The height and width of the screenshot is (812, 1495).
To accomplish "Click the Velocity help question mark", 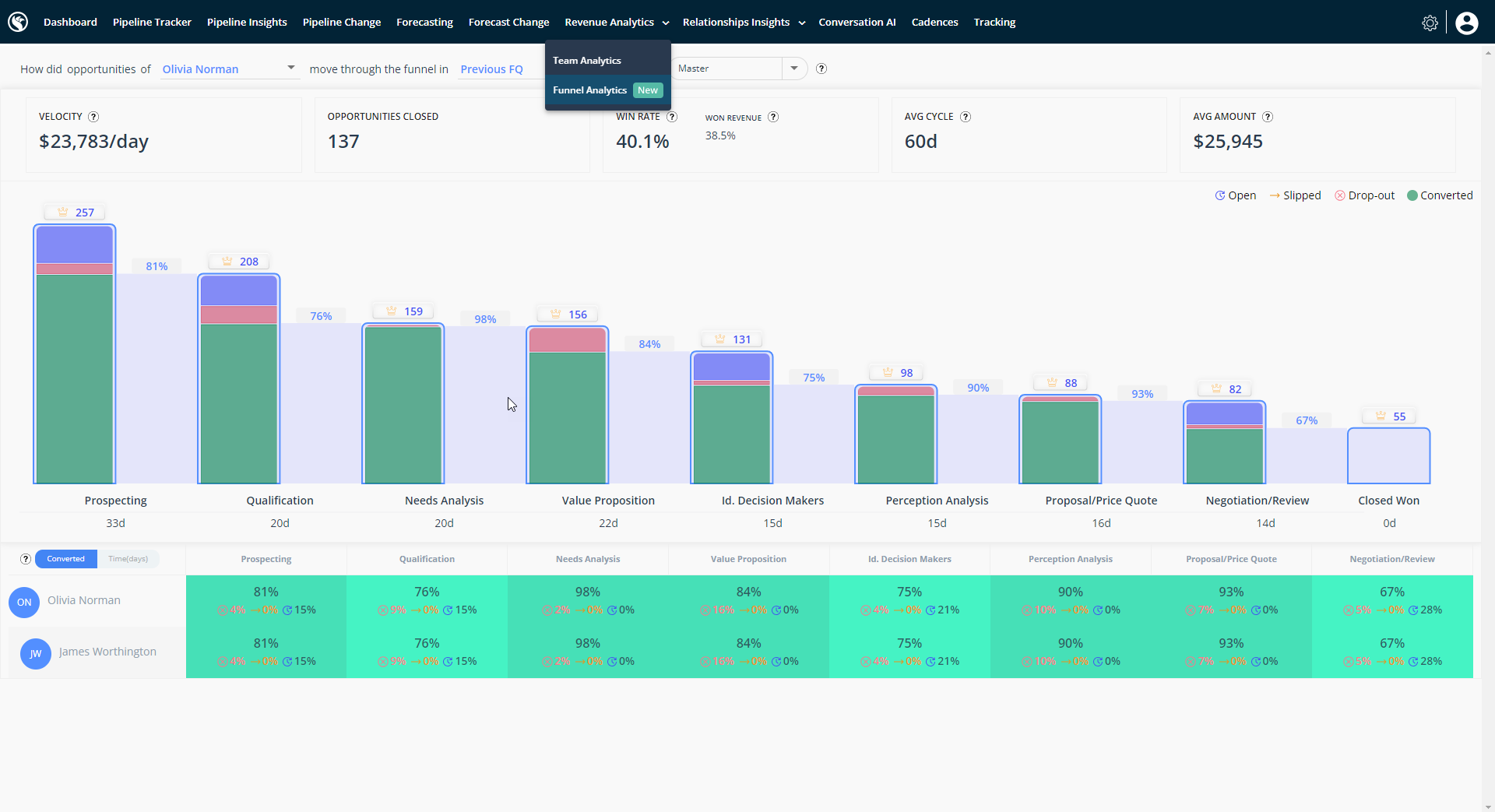I will [x=93, y=117].
